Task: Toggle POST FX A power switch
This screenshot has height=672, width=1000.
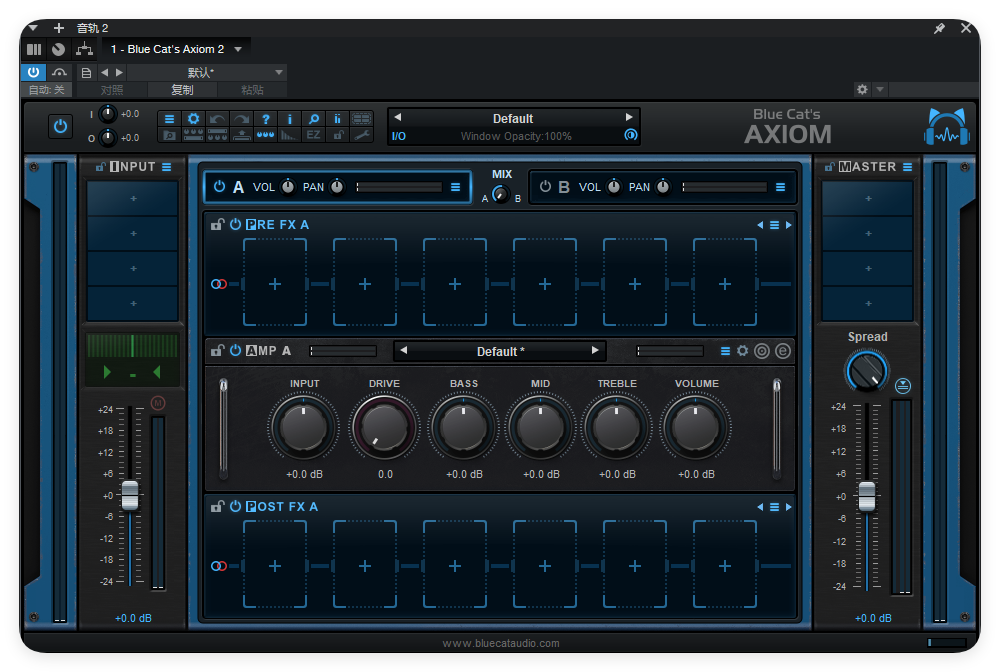Action: 235,506
